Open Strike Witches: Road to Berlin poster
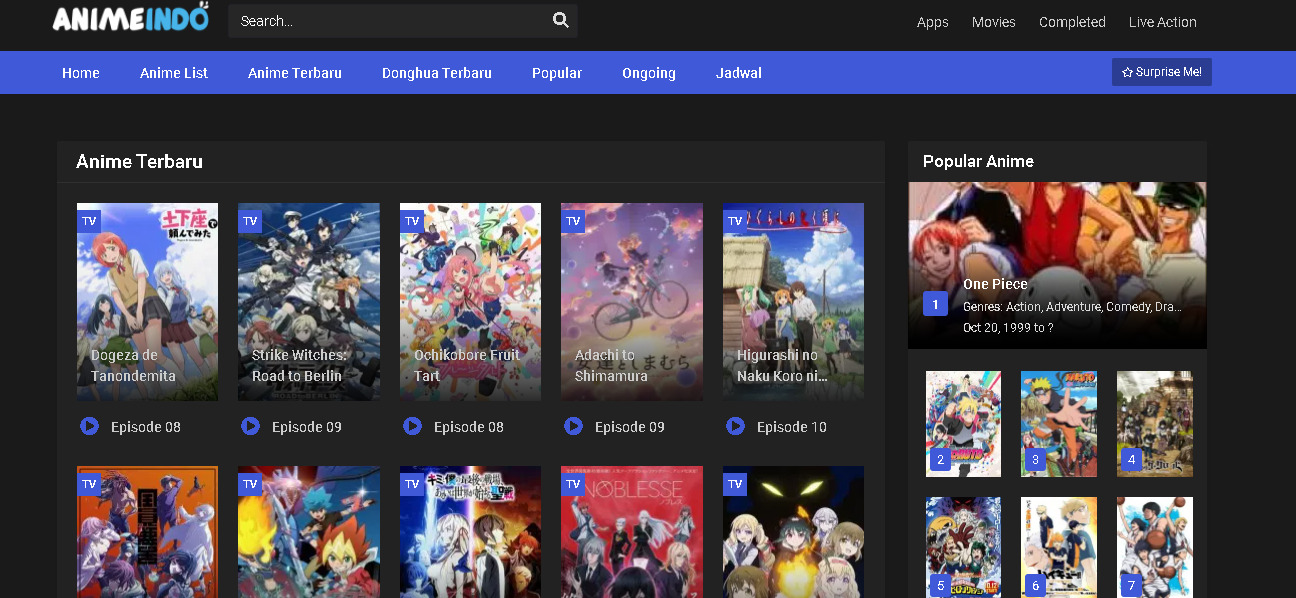This screenshot has height=598, width=1296. click(309, 302)
